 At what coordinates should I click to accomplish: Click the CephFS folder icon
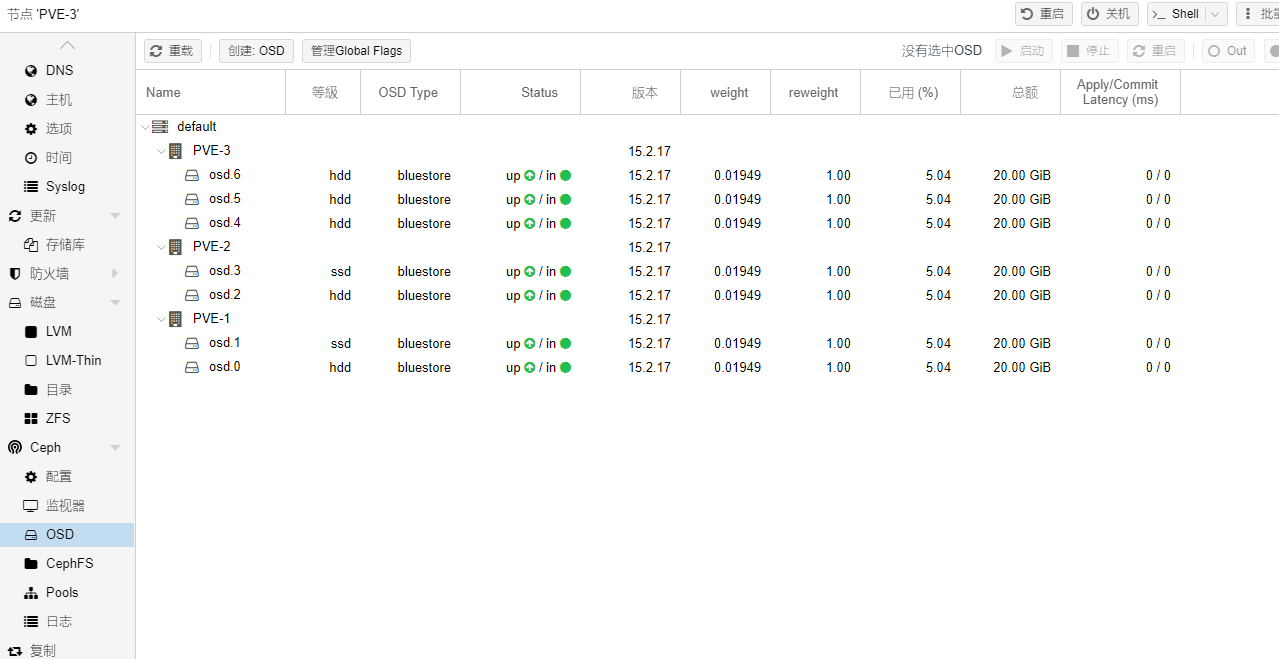click(31, 564)
